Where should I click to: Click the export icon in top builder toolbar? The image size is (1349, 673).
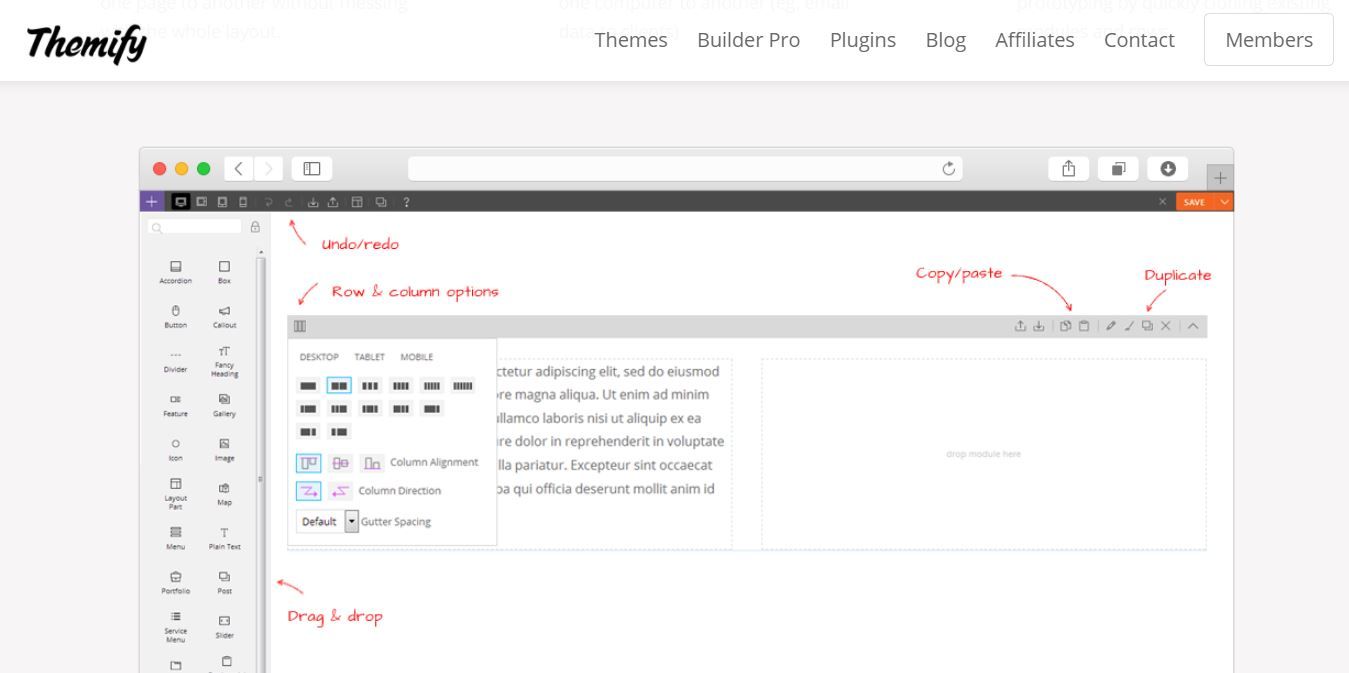click(x=333, y=202)
